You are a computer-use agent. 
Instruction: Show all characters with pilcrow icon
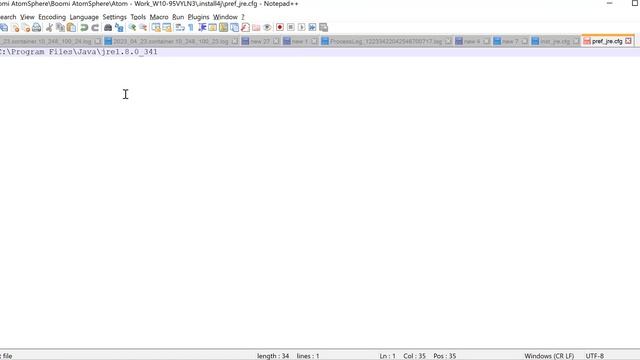(191, 27)
